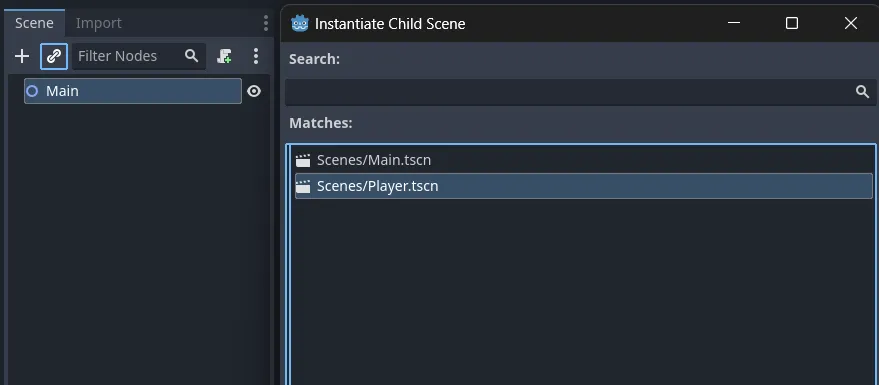The height and width of the screenshot is (385, 879).
Task: Open the dock panel kebab menu beside the Import tab
Action: coord(266,23)
